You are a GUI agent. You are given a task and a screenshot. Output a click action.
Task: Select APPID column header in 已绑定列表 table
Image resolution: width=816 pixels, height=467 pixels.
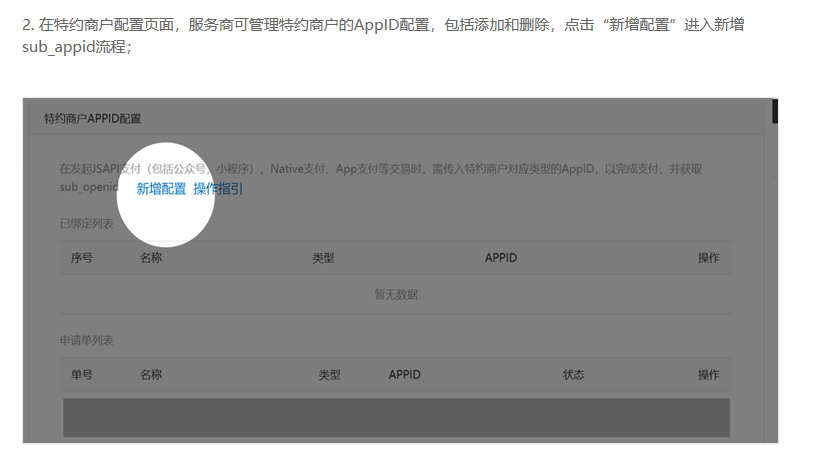click(500, 258)
